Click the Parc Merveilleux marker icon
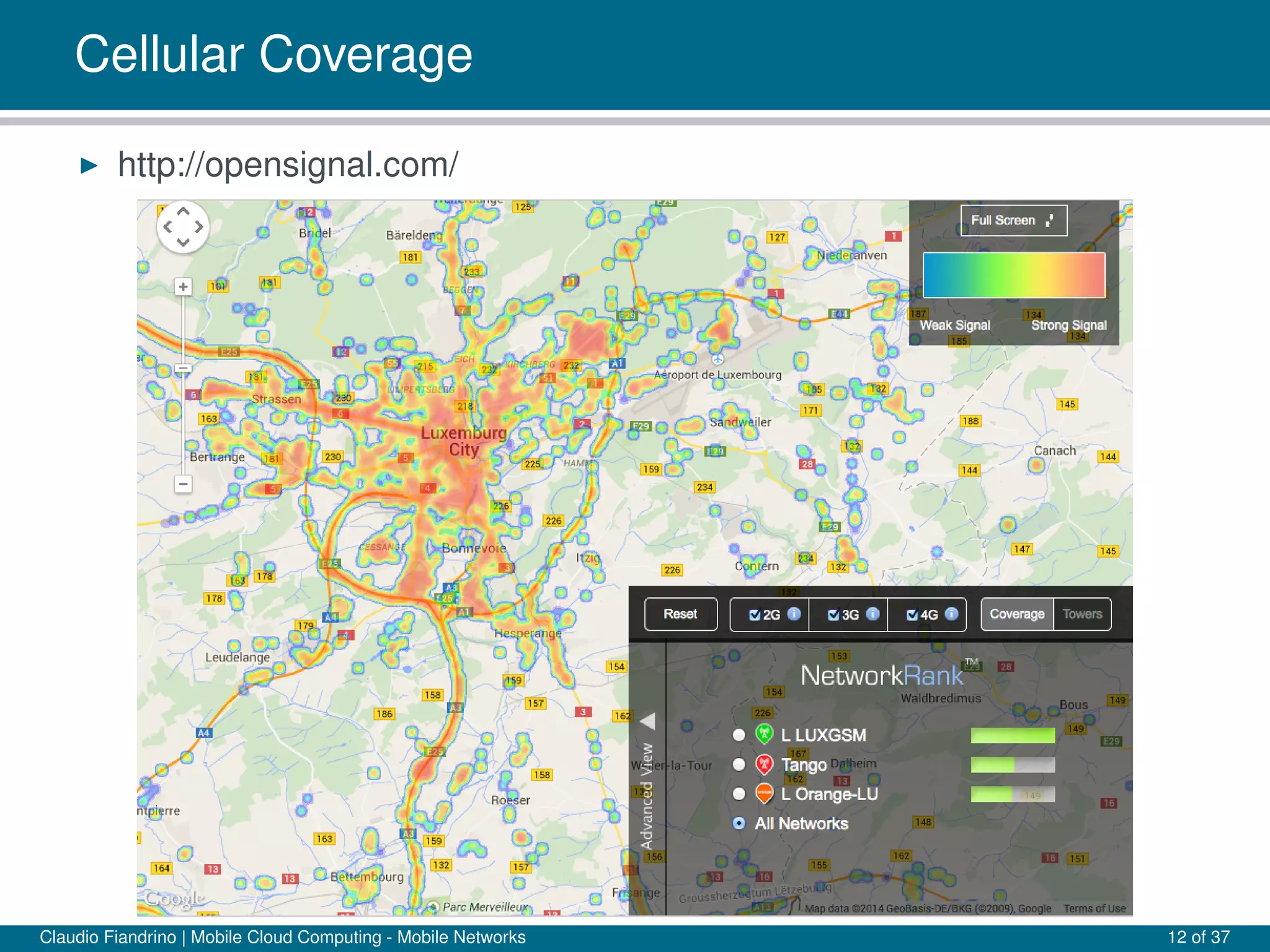Image resolution: width=1270 pixels, height=952 pixels. tap(433, 907)
